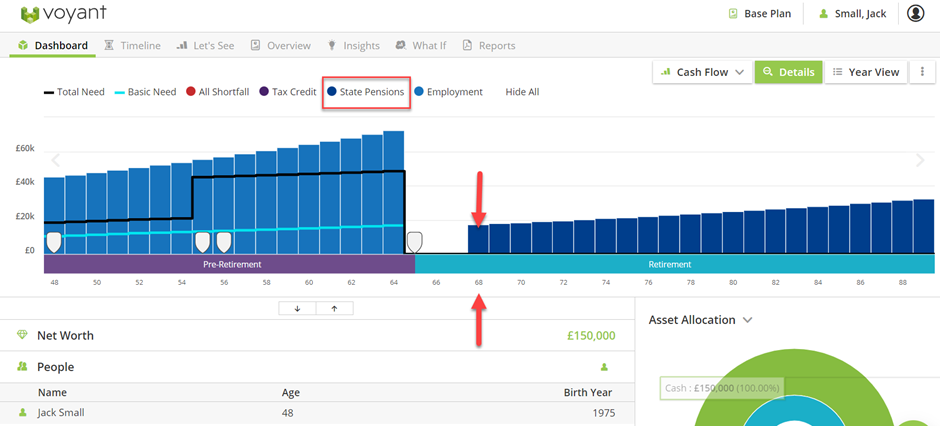Expand the Asset Allocation dropdown
Viewport: 940px width, 426px height.
[x=700, y=320]
